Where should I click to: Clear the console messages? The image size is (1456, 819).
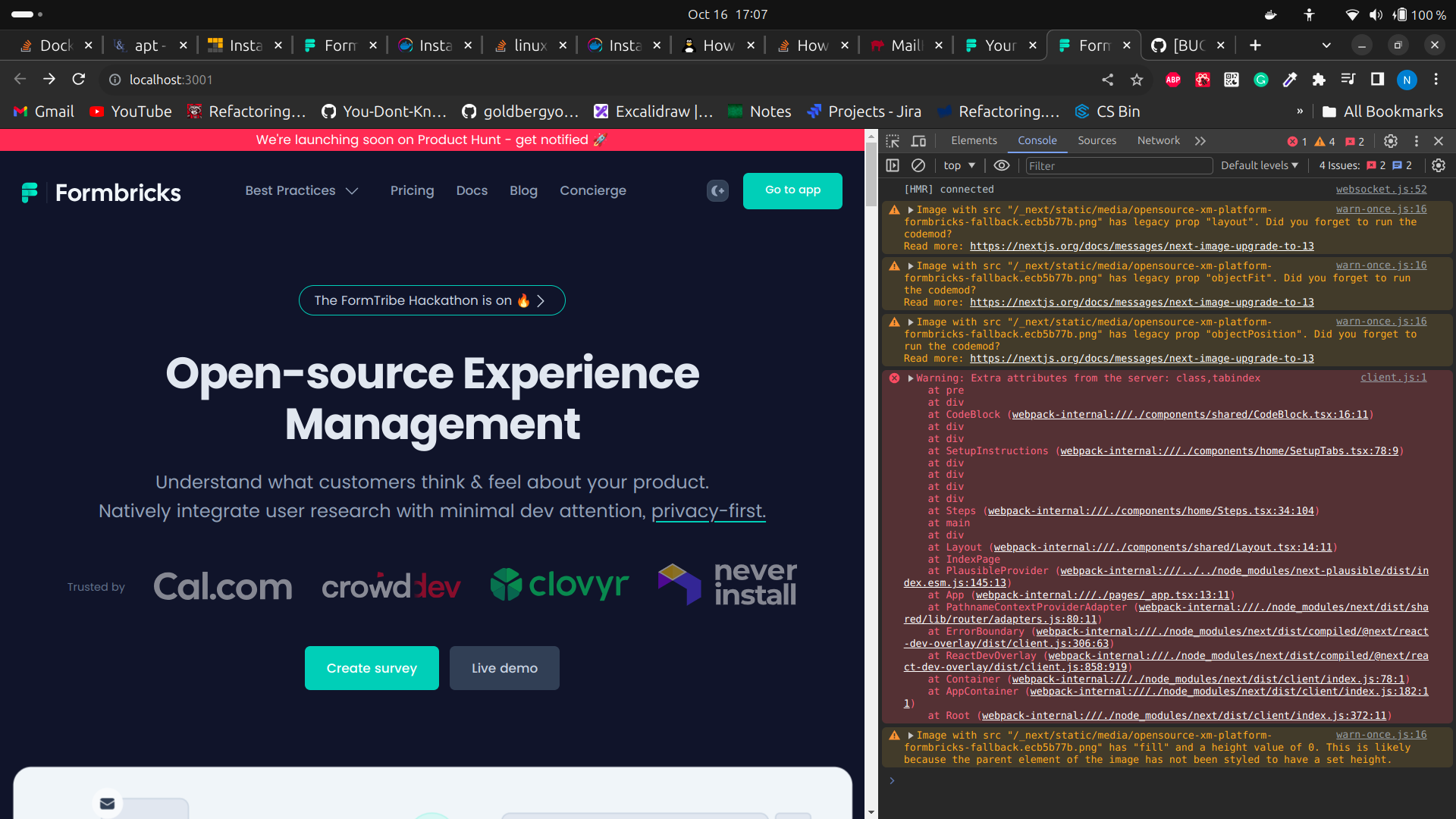point(919,165)
